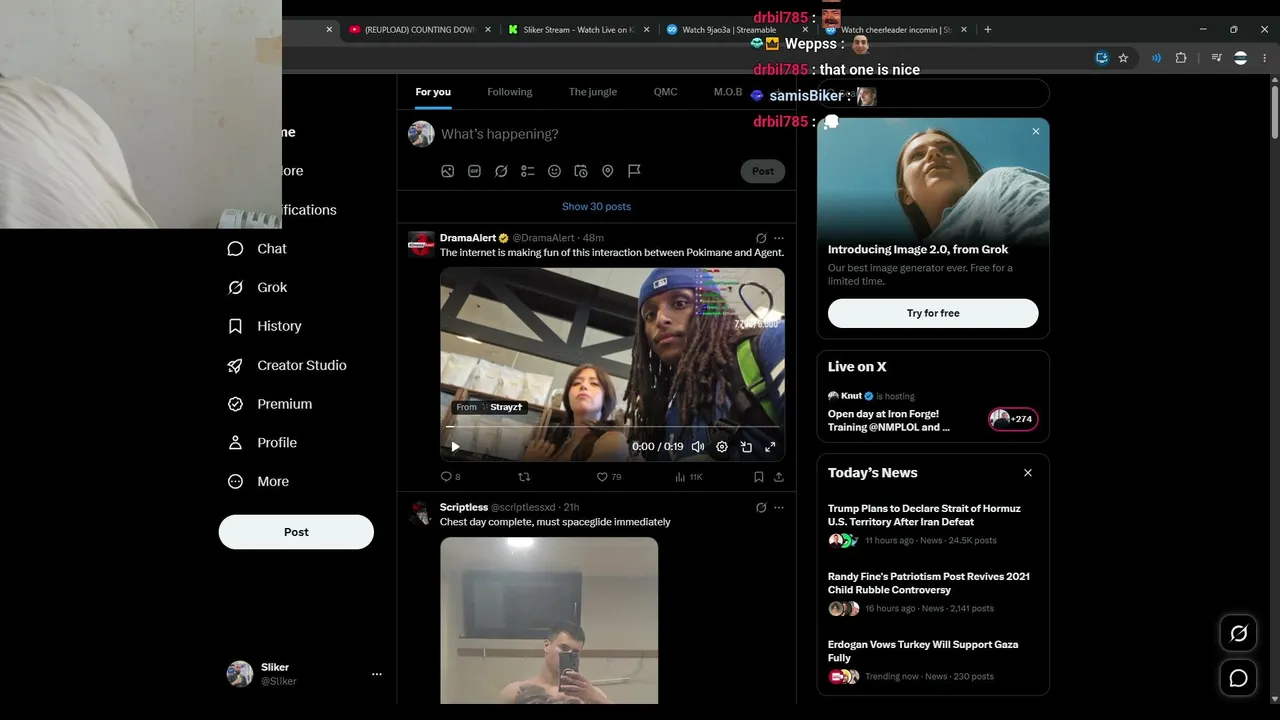Image resolution: width=1280 pixels, height=720 pixels.
Task: Add a poll to the new post
Action: tap(528, 171)
